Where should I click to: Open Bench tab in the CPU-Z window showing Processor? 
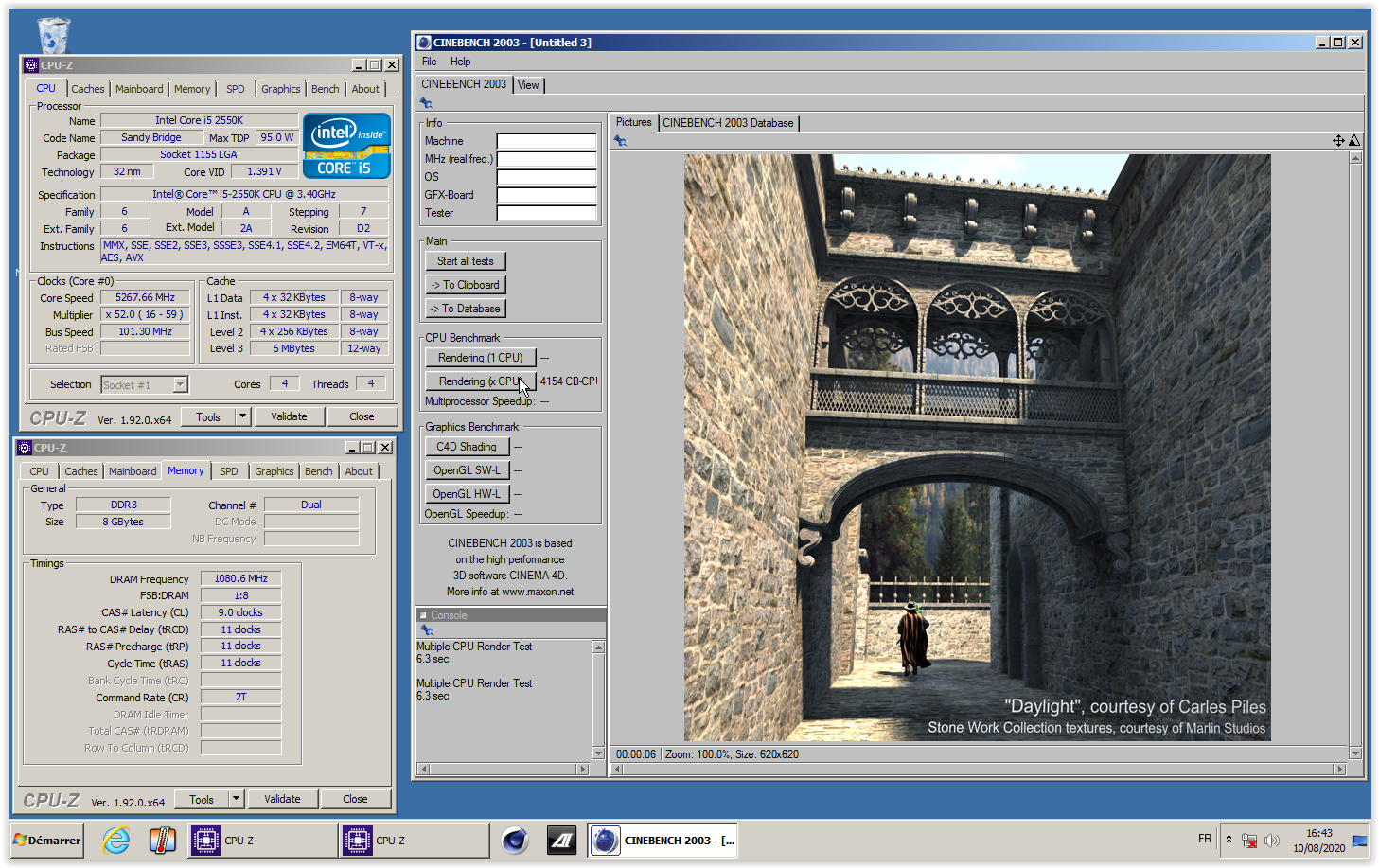[x=325, y=89]
